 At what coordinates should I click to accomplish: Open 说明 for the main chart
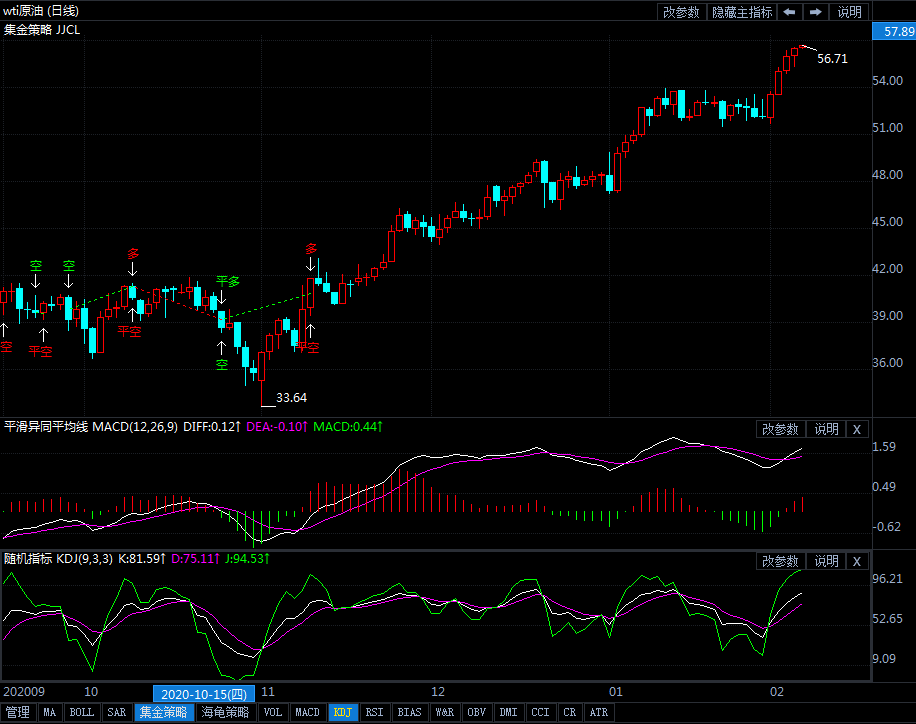(849, 12)
